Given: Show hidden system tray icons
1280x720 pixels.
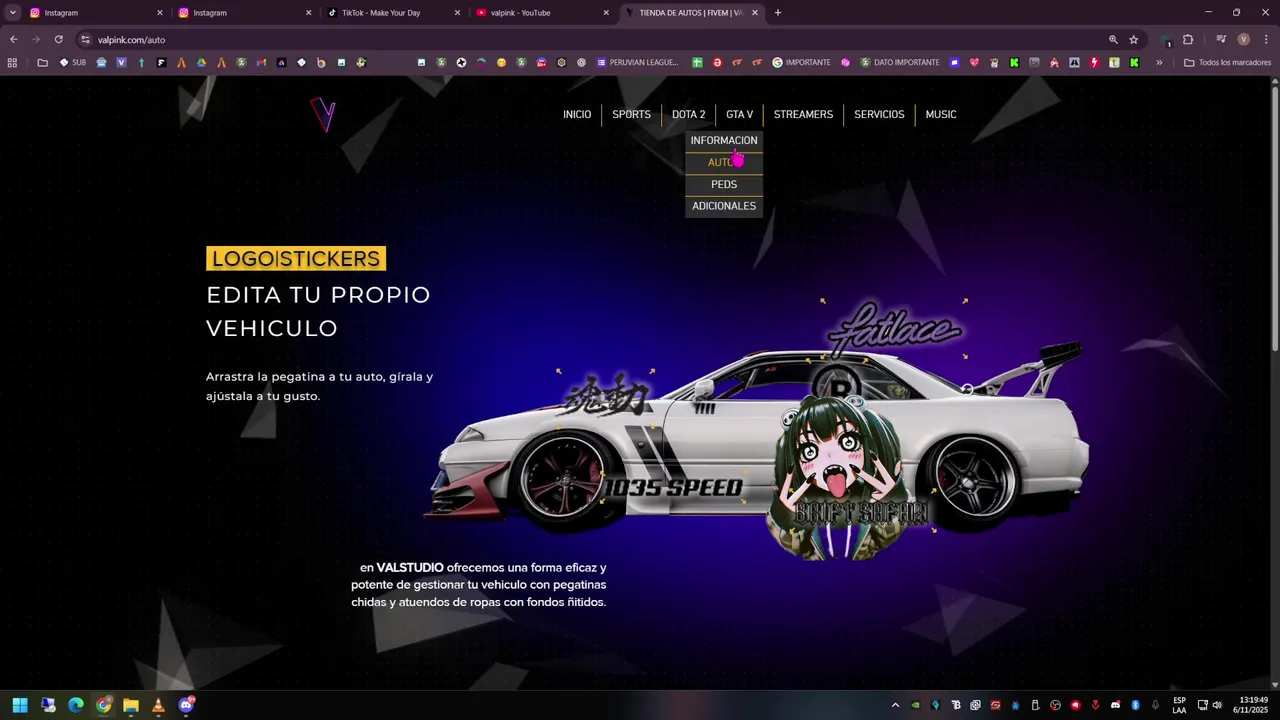Looking at the screenshot, I should point(895,705).
